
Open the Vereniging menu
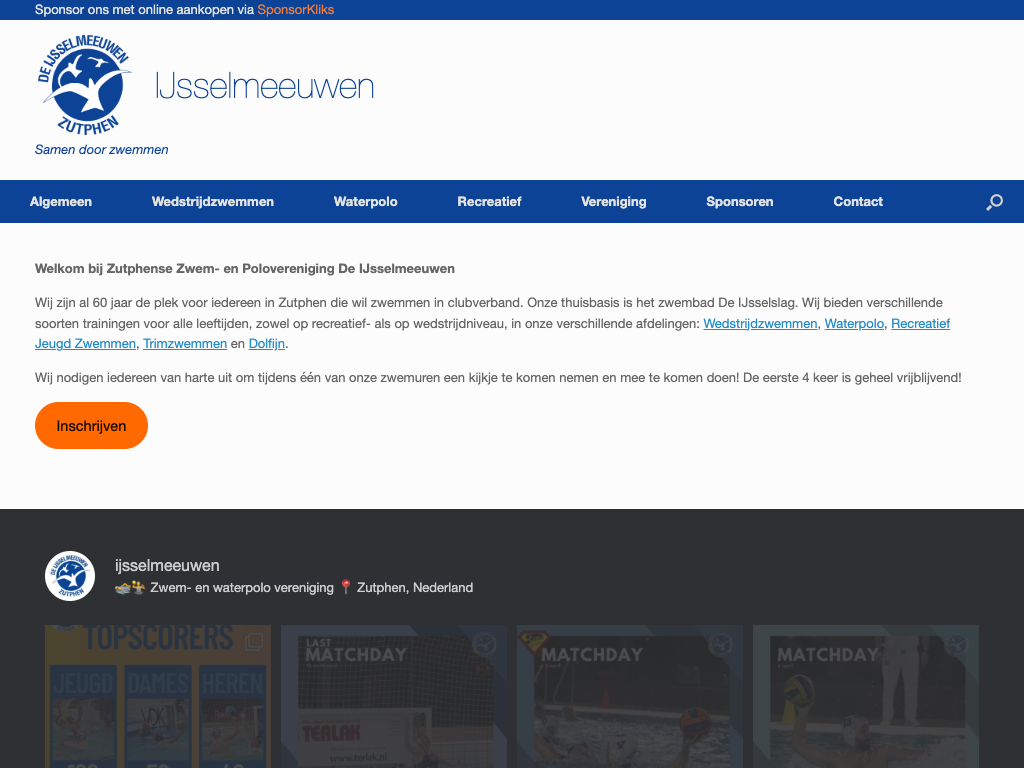[613, 202]
